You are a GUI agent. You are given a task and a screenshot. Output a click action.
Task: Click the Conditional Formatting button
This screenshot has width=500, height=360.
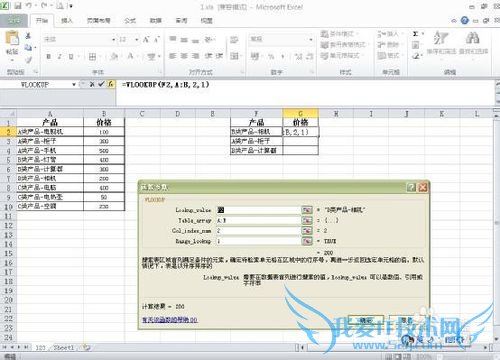[x=340, y=34]
